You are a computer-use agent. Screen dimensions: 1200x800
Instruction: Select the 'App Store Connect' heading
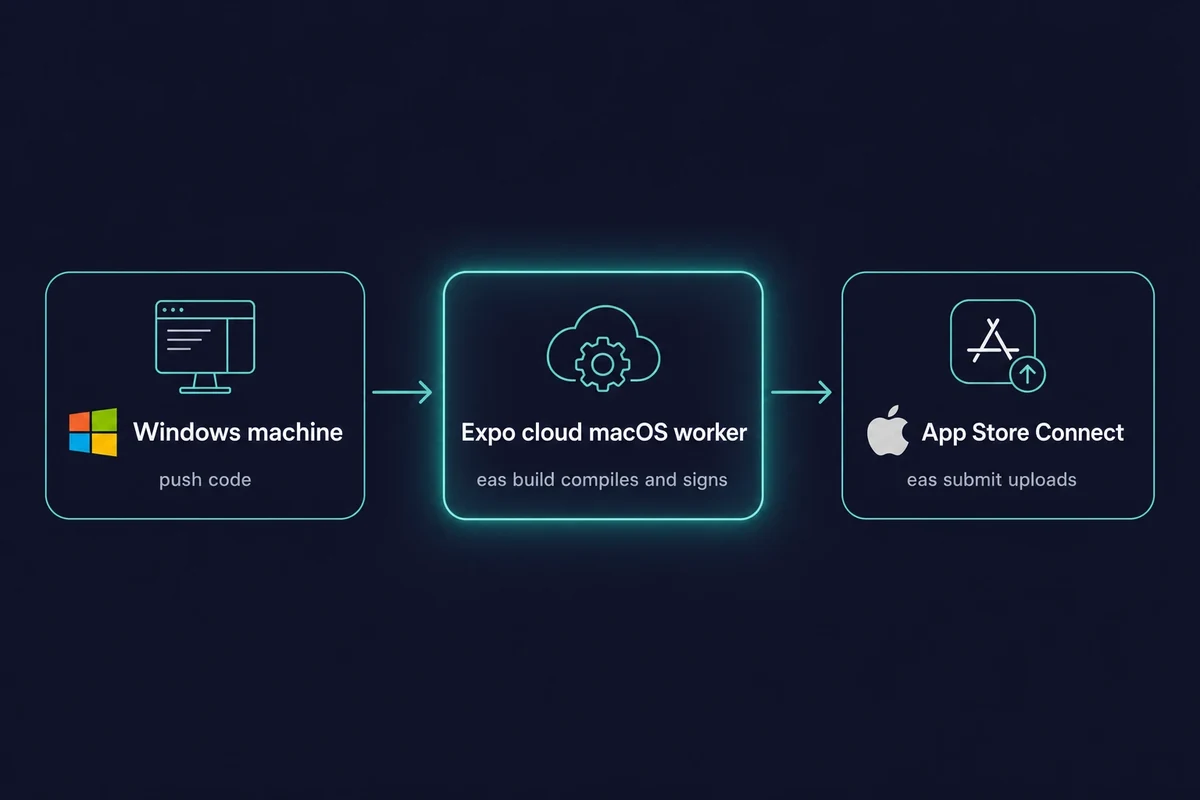click(x=1023, y=433)
